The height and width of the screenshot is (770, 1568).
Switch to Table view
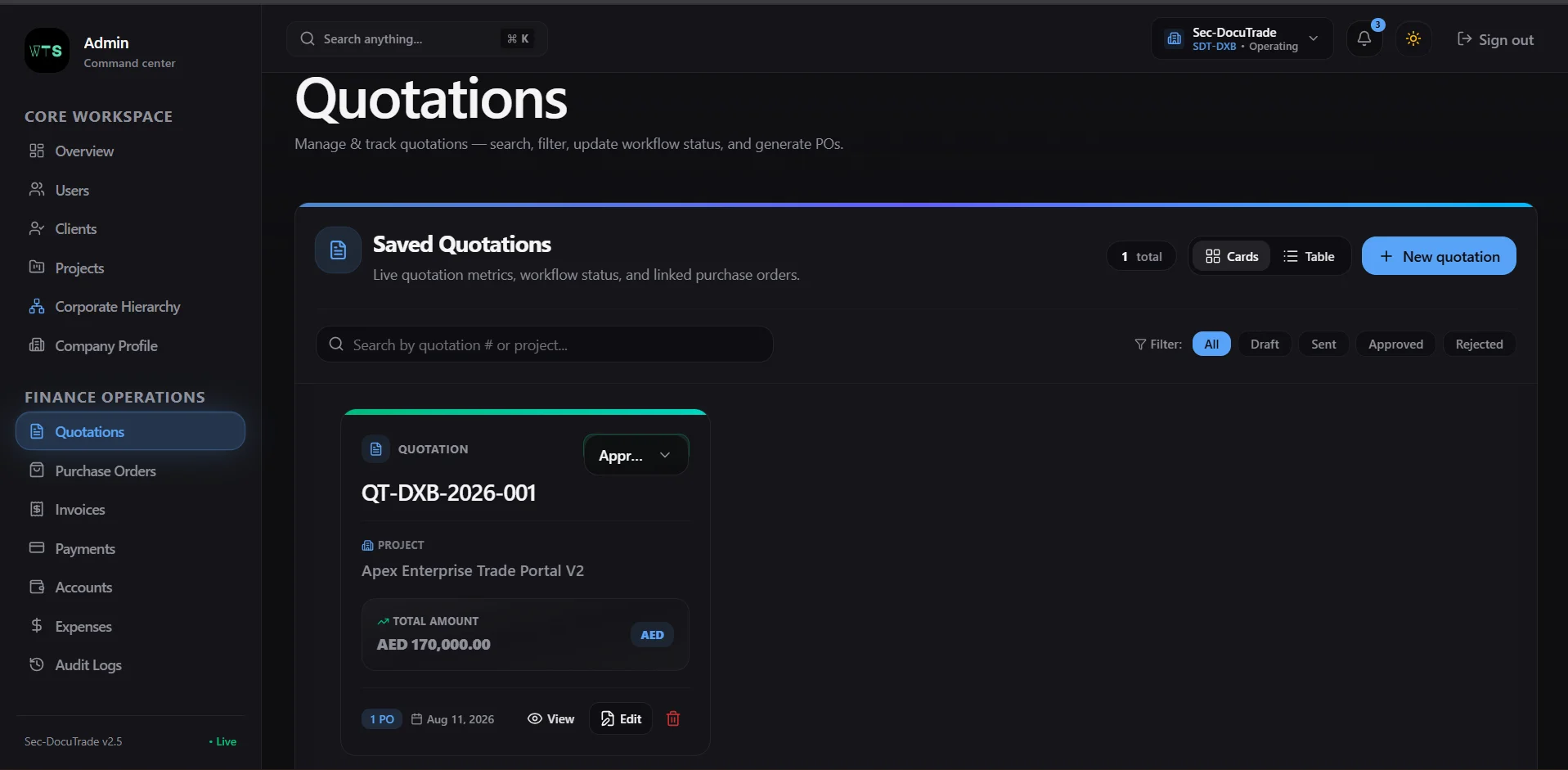coord(1309,256)
